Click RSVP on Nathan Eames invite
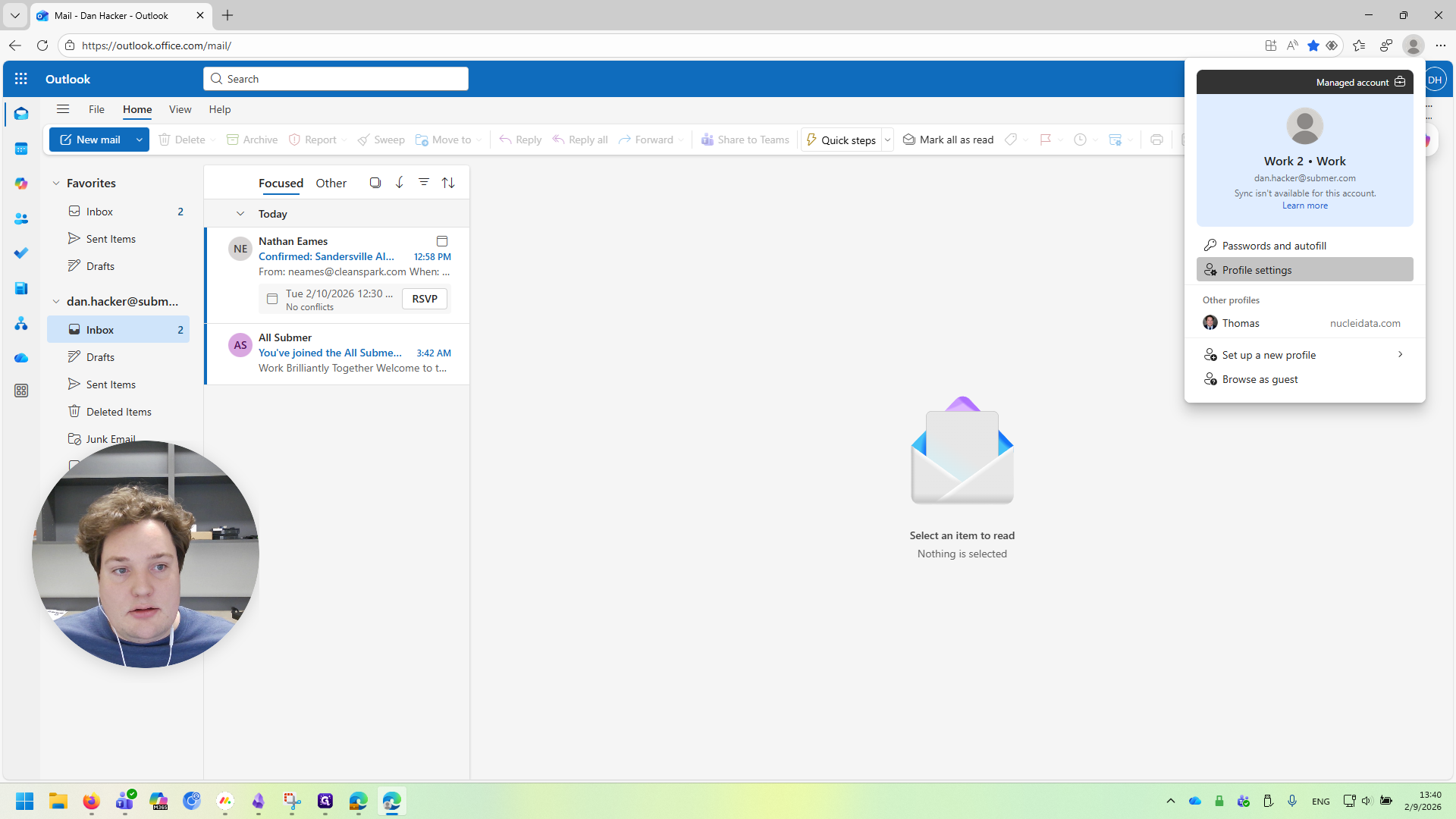This screenshot has height=819, width=1456. [425, 299]
